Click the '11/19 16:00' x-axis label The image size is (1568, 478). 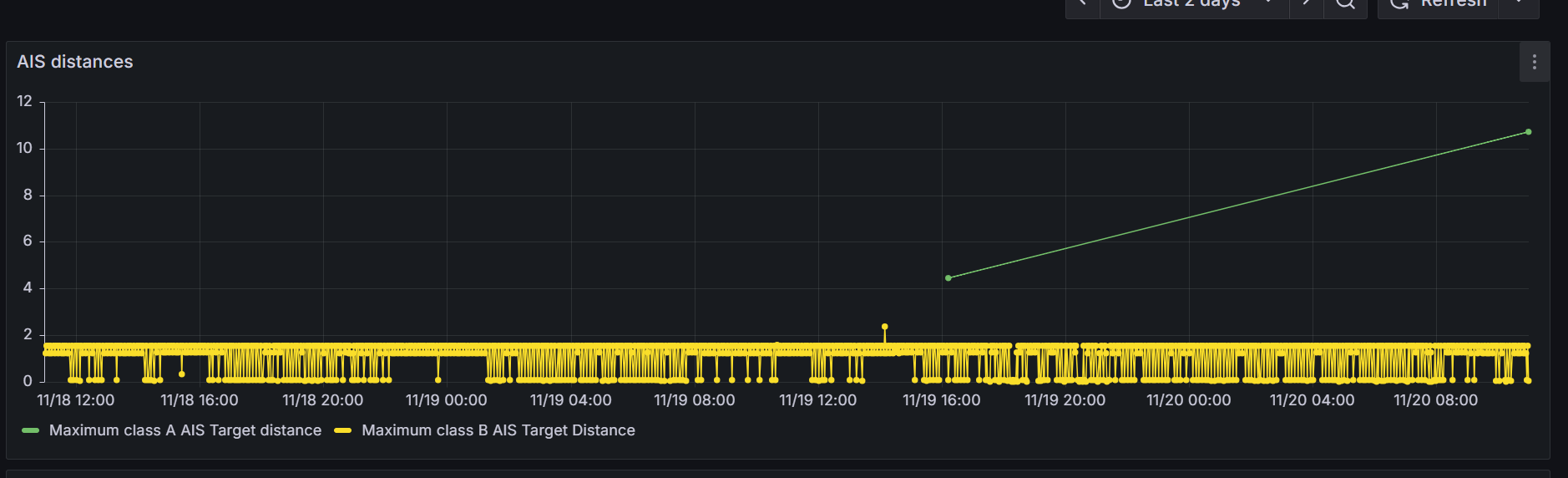point(942,400)
